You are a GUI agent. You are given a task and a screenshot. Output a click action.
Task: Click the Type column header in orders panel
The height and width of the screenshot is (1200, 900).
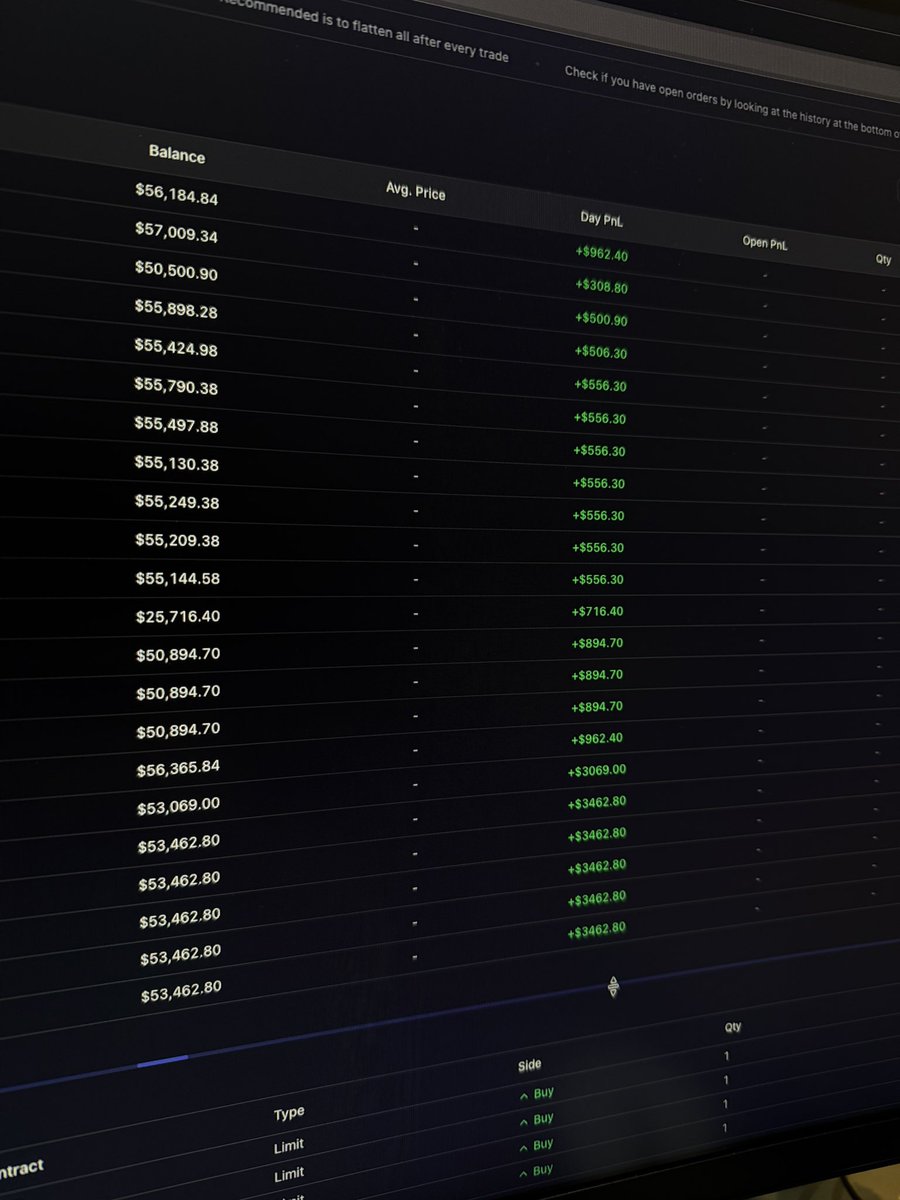[x=289, y=1113]
